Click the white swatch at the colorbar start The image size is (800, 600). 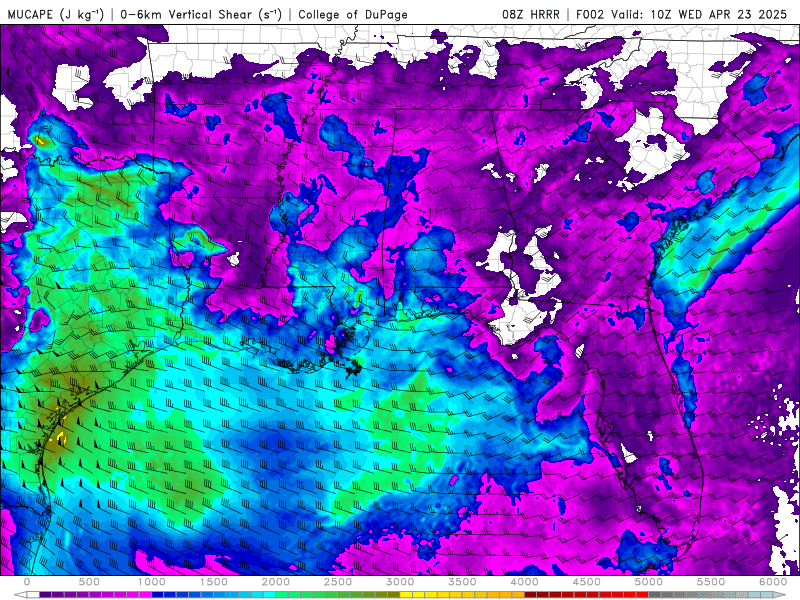33,595
